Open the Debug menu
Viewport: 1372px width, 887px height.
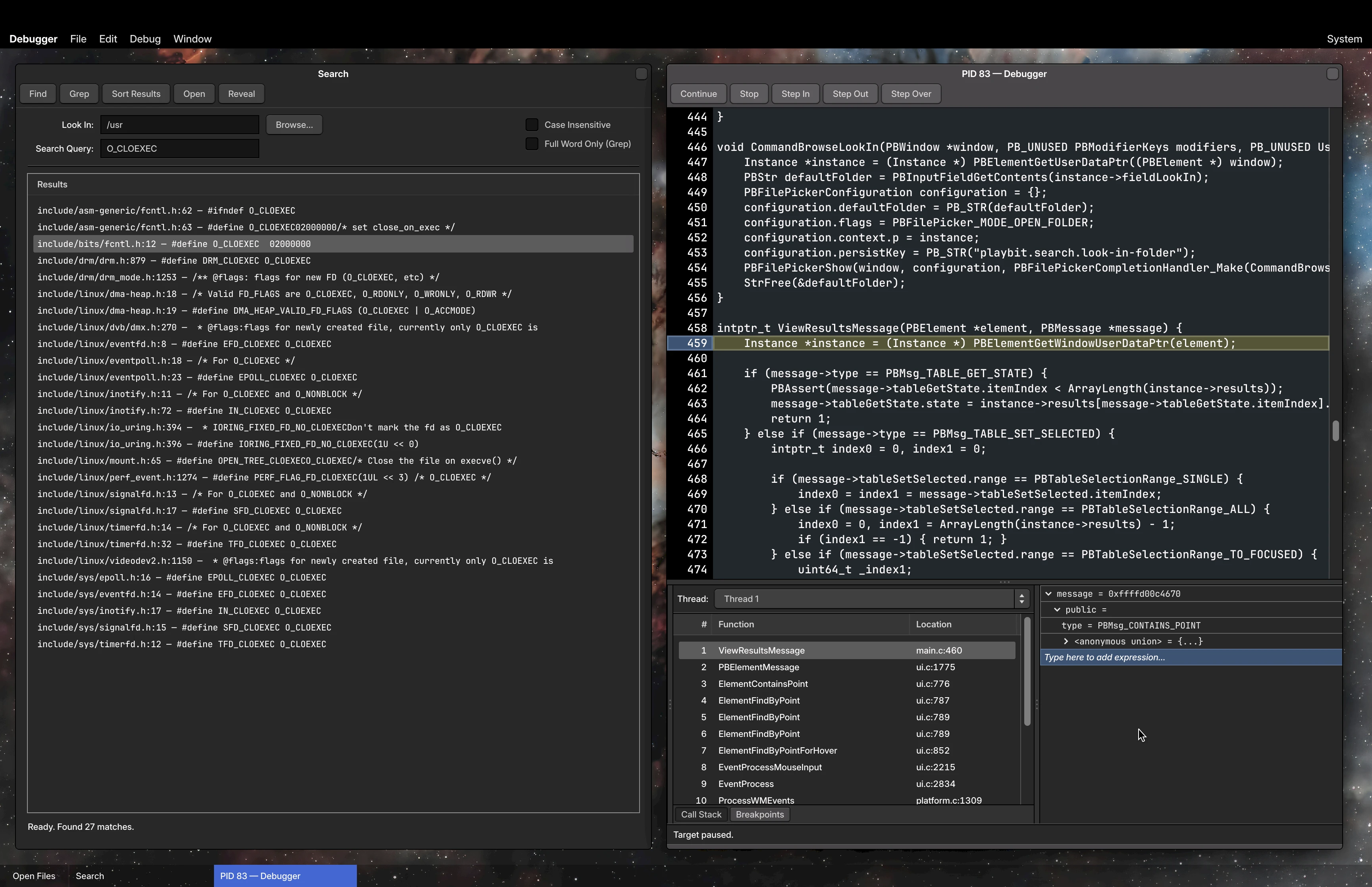[x=145, y=39]
